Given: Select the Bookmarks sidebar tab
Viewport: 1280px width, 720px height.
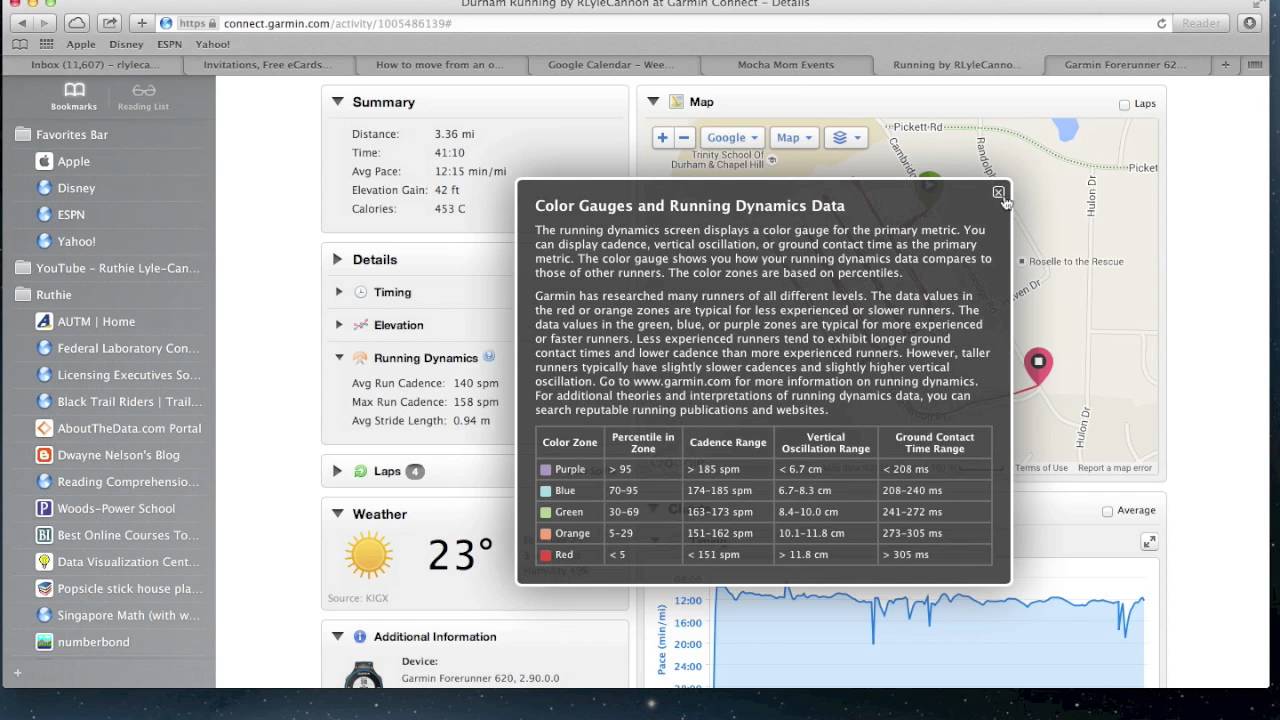Looking at the screenshot, I should click(x=74, y=96).
